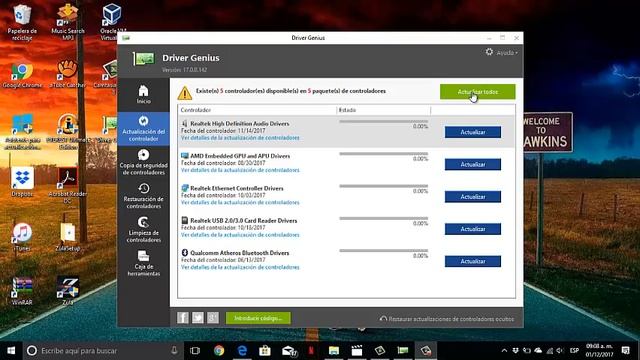This screenshot has width=640, height=360.
Task: Open the Inicio home section
Action: click(x=143, y=95)
